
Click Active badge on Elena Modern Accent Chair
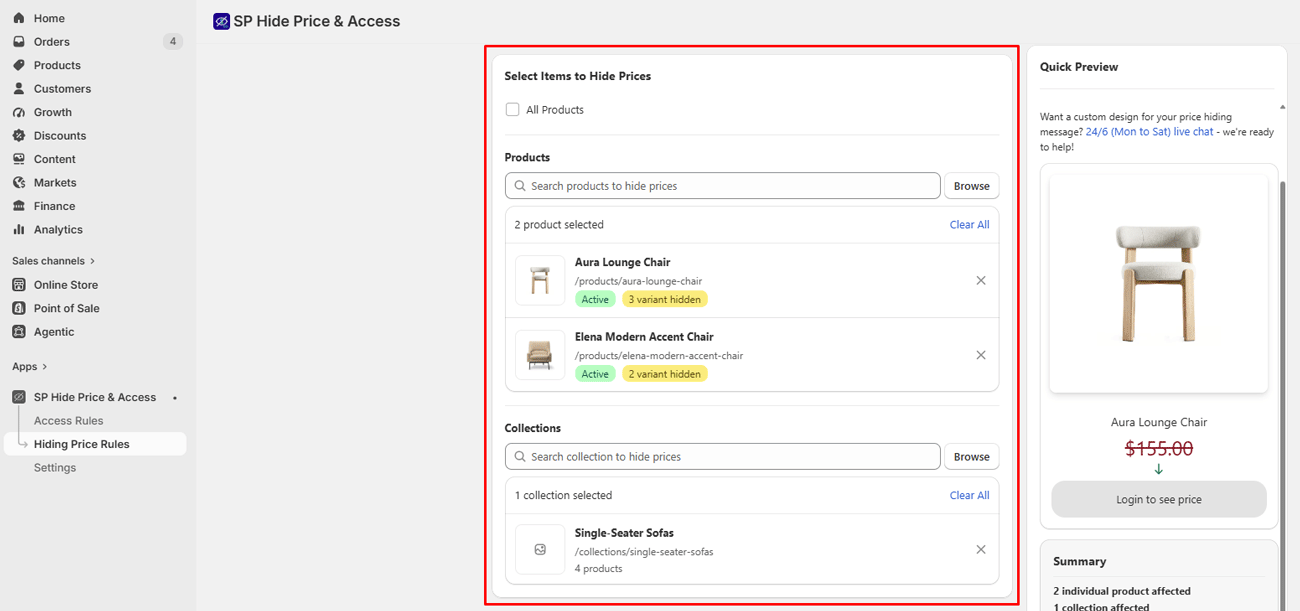[595, 374]
